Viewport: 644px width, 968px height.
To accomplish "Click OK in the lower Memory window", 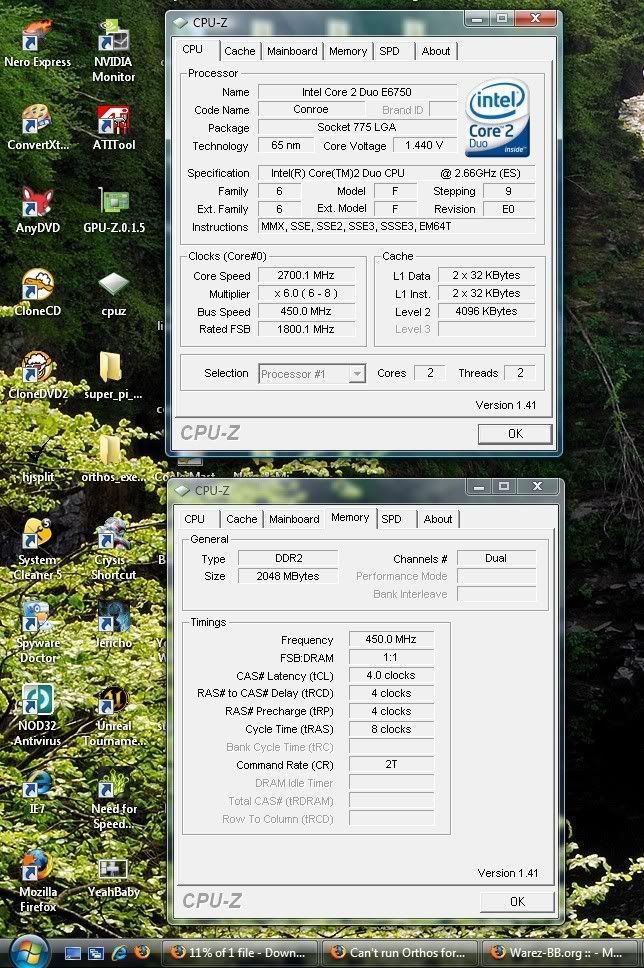I will point(517,902).
